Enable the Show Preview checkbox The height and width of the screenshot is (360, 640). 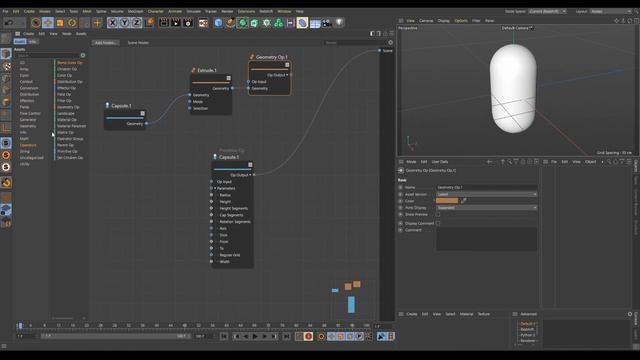click(438, 214)
